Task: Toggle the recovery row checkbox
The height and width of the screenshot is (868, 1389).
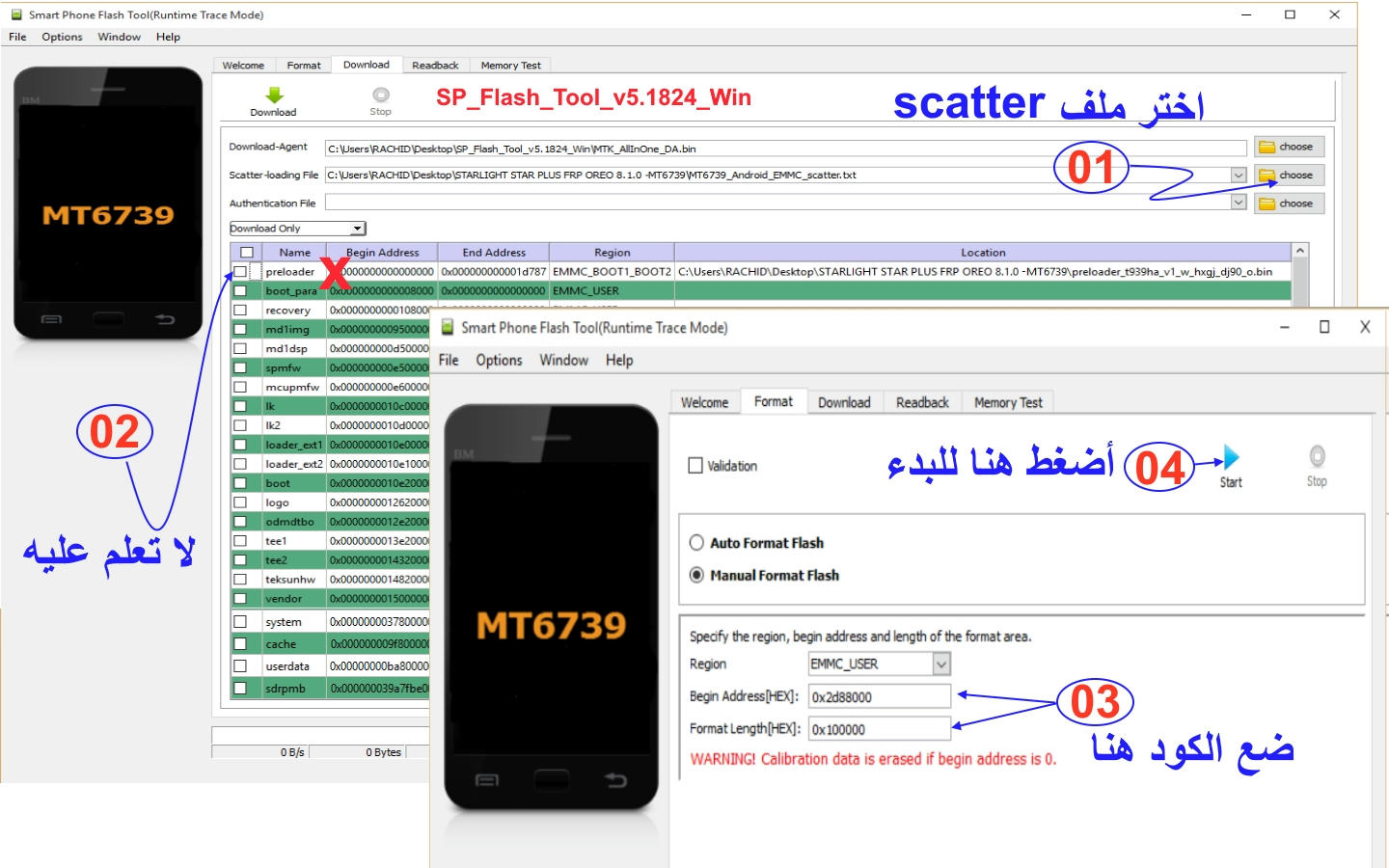Action: [240, 311]
